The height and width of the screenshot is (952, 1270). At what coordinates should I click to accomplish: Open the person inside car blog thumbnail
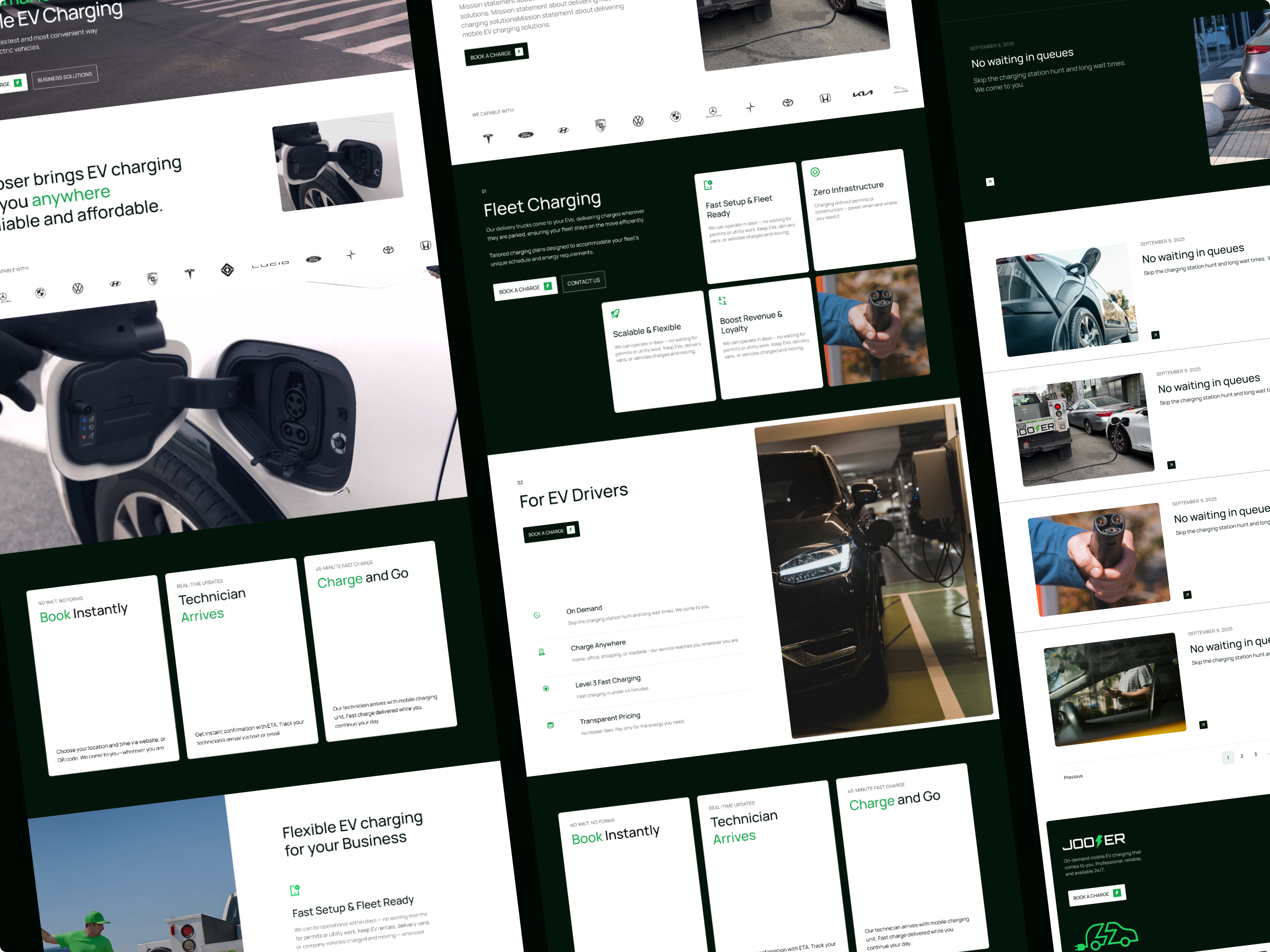pyautogui.click(x=1115, y=690)
